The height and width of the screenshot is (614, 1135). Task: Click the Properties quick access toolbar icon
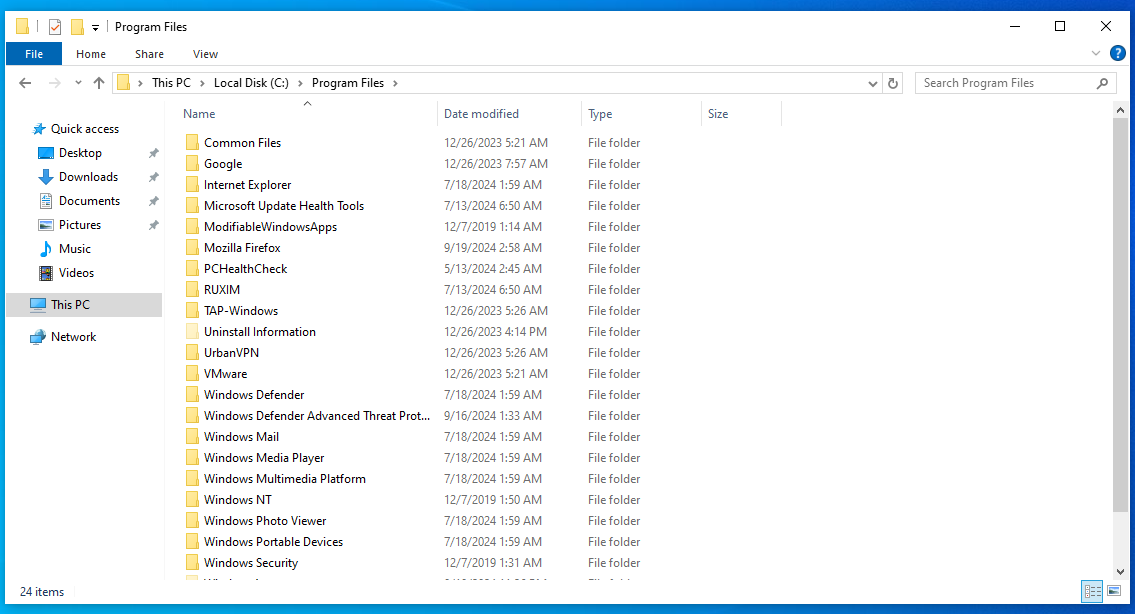[x=55, y=27]
